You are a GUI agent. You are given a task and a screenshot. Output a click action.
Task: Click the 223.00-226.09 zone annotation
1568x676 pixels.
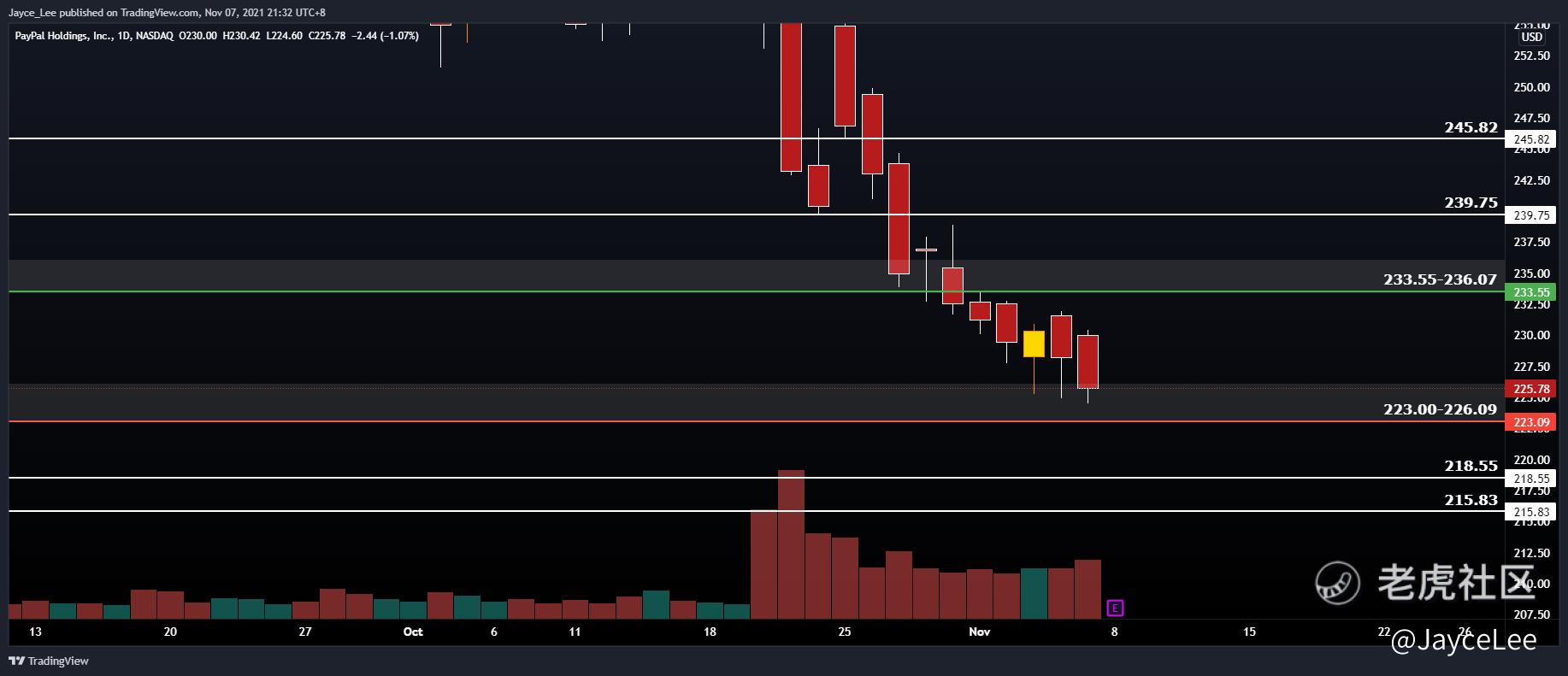tap(1440, 409)
